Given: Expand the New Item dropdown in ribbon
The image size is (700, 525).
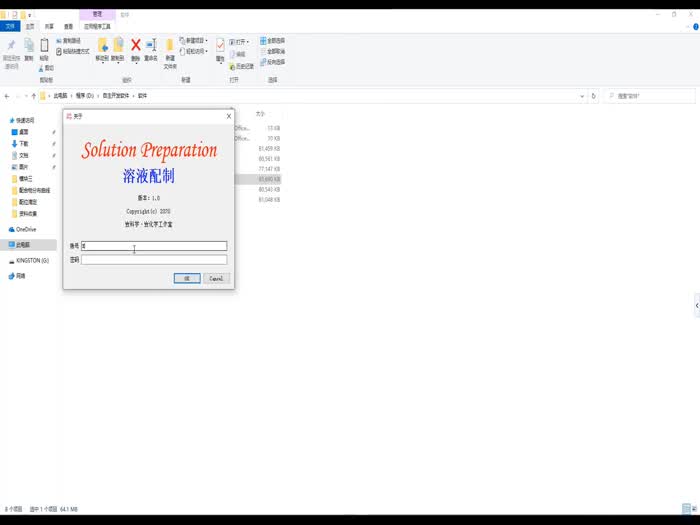Looking at the screenshot, I should coord(207,41).
